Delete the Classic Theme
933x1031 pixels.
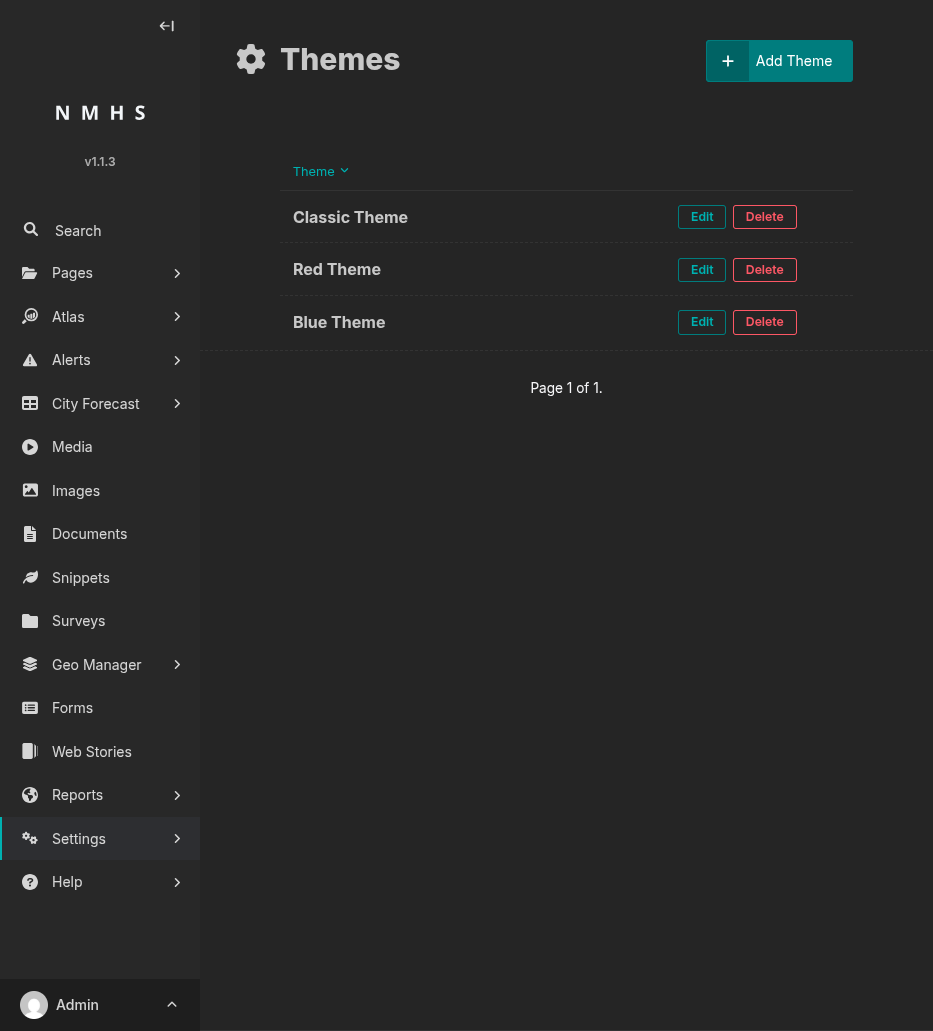coord(764,217)
